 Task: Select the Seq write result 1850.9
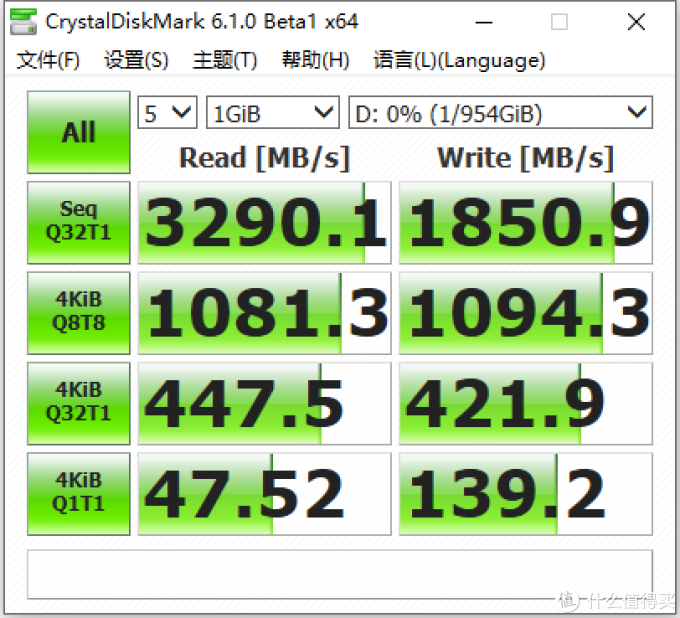526,222
